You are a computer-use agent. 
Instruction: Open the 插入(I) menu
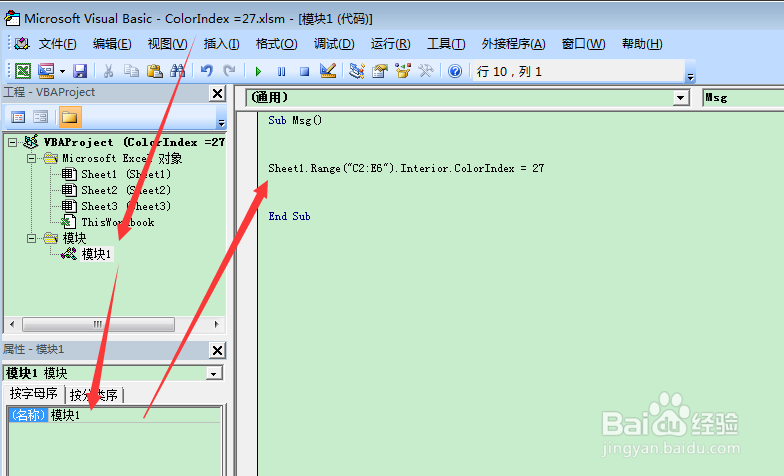(222, 44)
